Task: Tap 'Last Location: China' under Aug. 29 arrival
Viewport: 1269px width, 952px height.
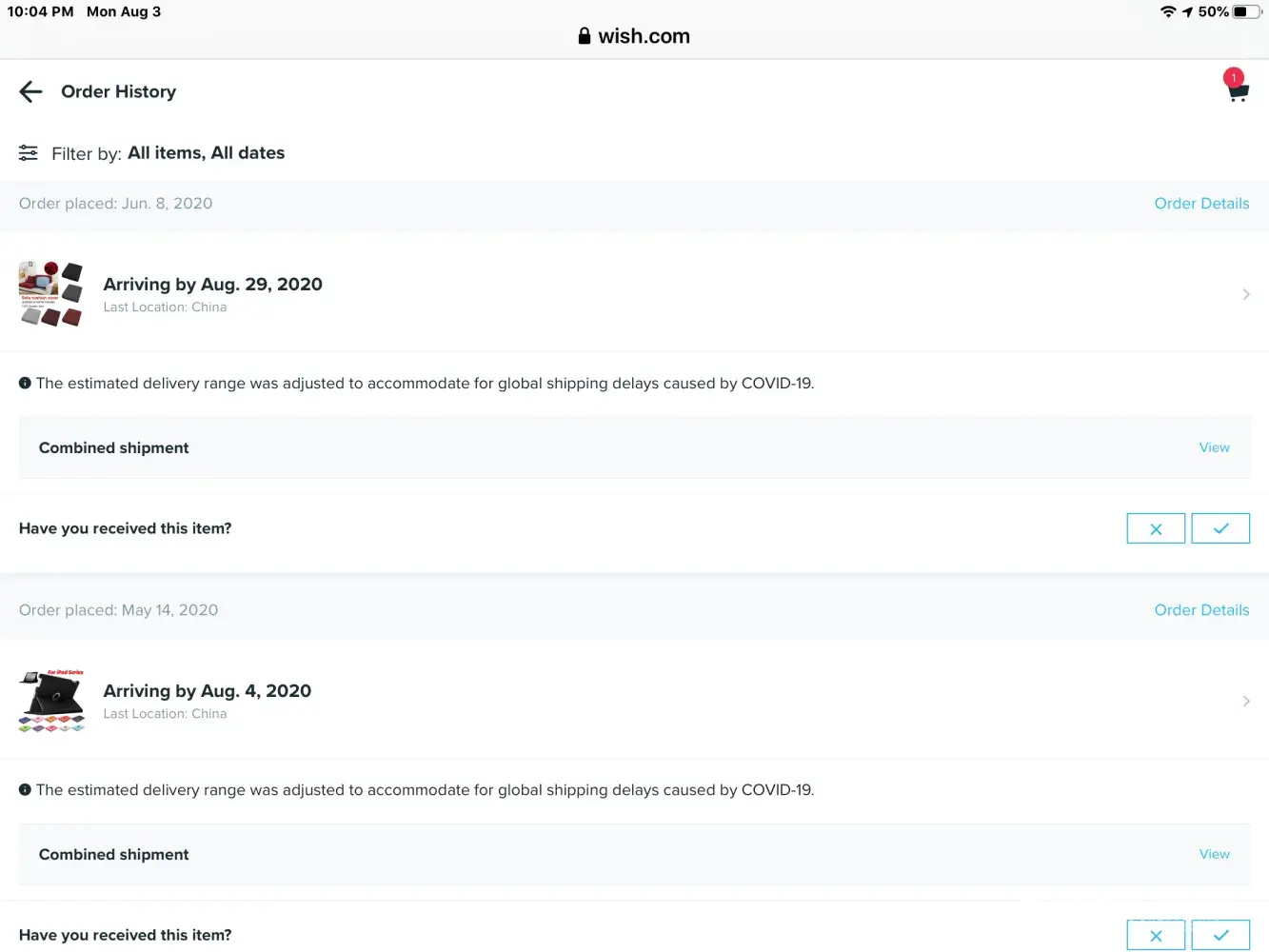Action: coord(165,307)
